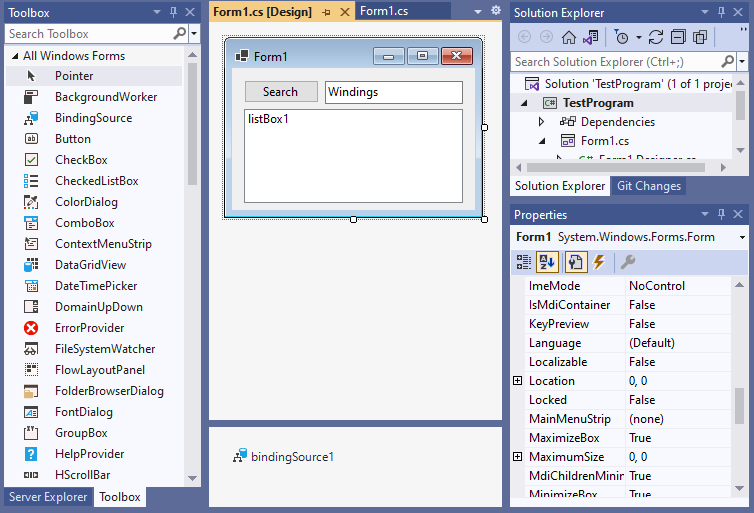Toggle auto-hide pin on Toolbox panel

(x=174, y=13)
